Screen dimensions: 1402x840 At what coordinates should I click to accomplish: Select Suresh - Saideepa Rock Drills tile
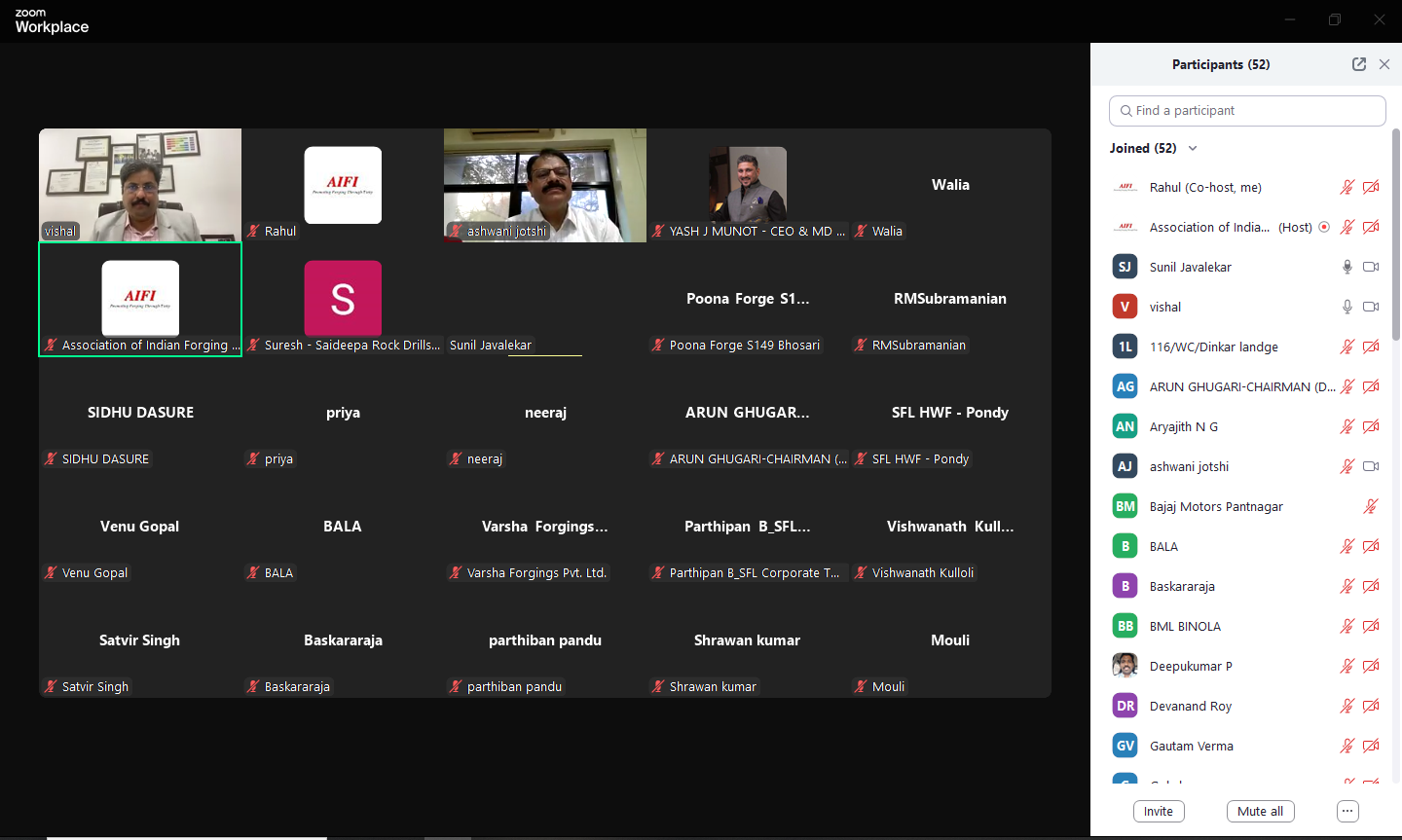343,299
